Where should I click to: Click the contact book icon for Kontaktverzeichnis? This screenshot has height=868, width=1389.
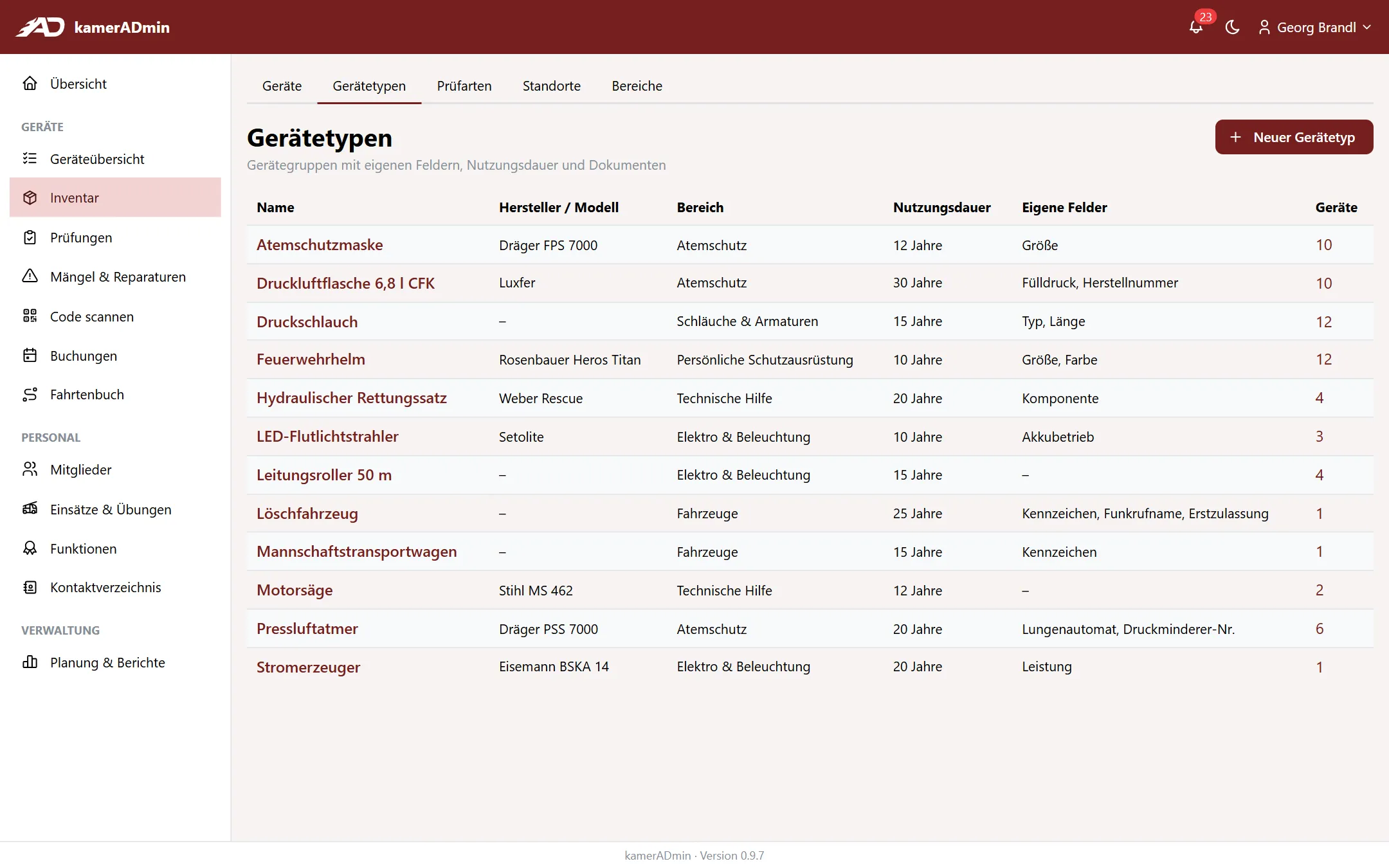(30, 587)
